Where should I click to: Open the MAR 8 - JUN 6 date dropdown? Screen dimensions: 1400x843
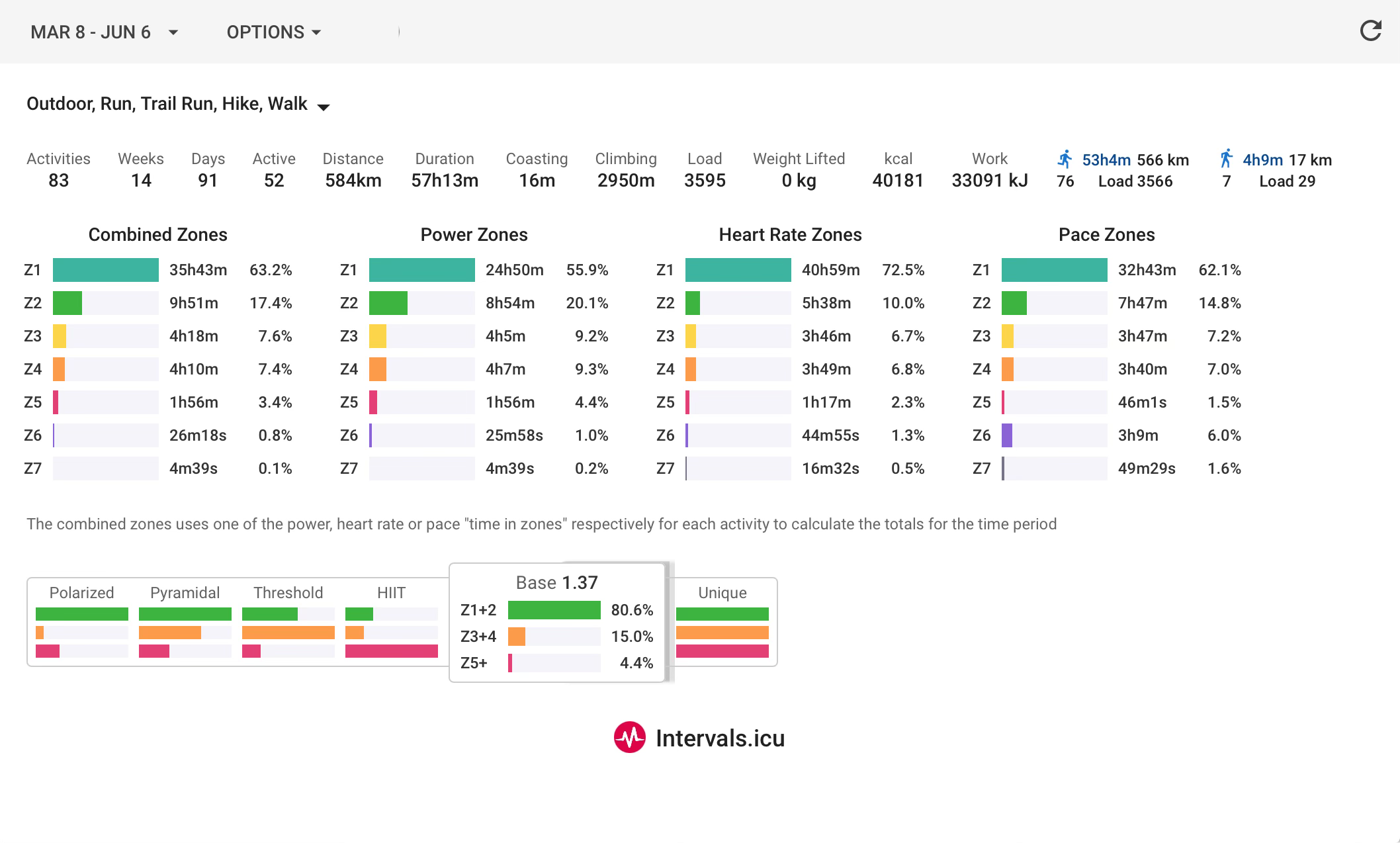point(104,32)
